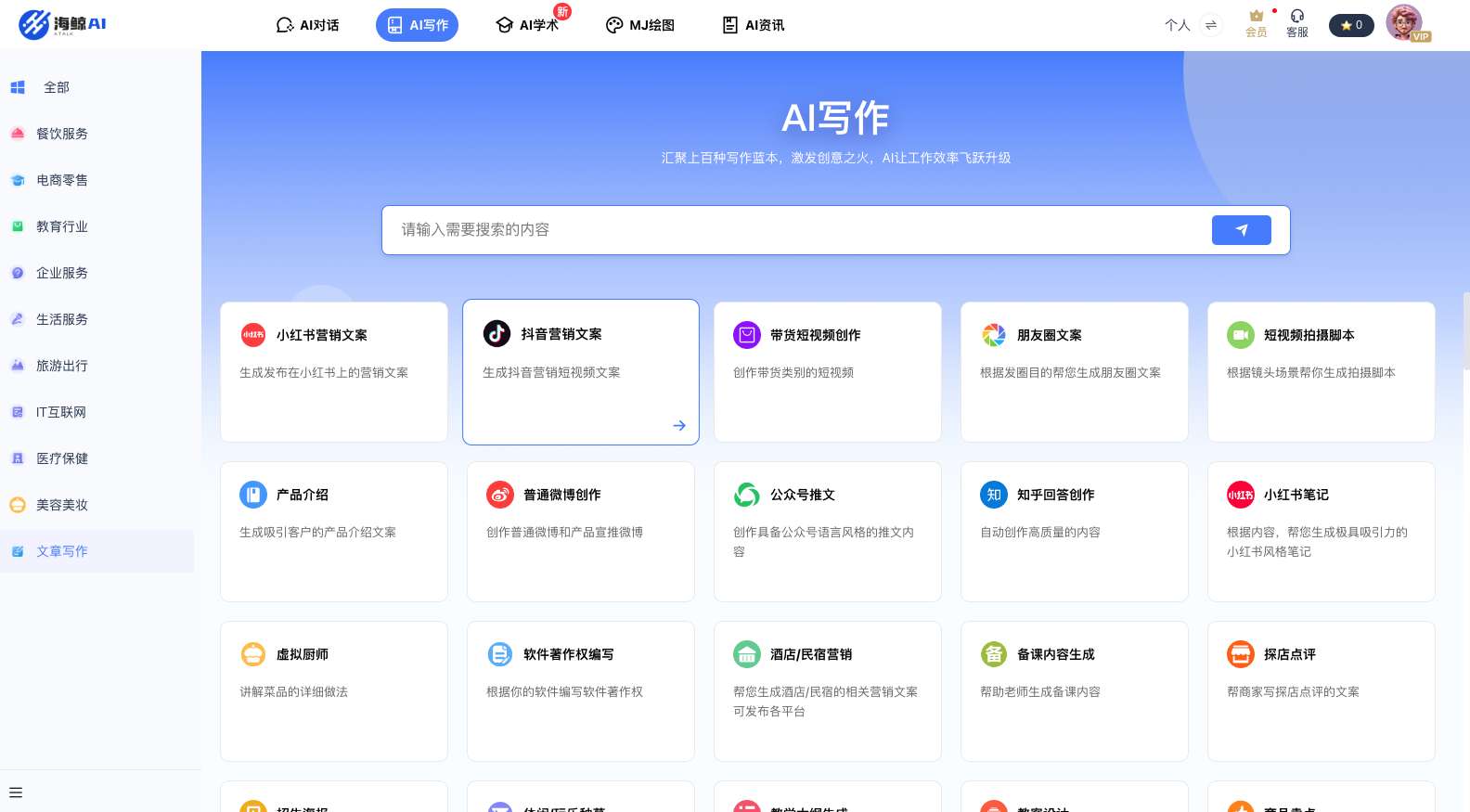This screenshot has height=812, width=1470.
Task: Click text 根据你的软件编写软件著作权
Action: 565,691
